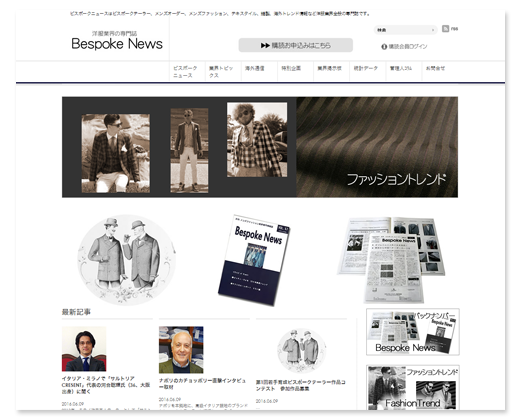Click the 購読お申込みはこちら subscription button

pyautogui.click(x=296, y=45)
